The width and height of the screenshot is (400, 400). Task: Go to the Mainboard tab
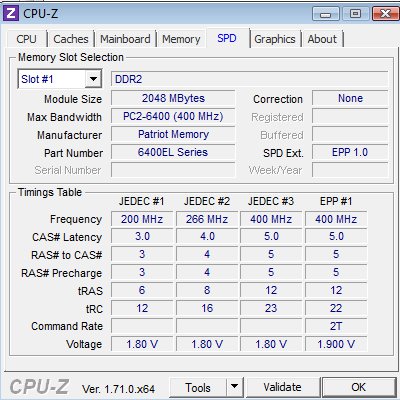[125, 39]
